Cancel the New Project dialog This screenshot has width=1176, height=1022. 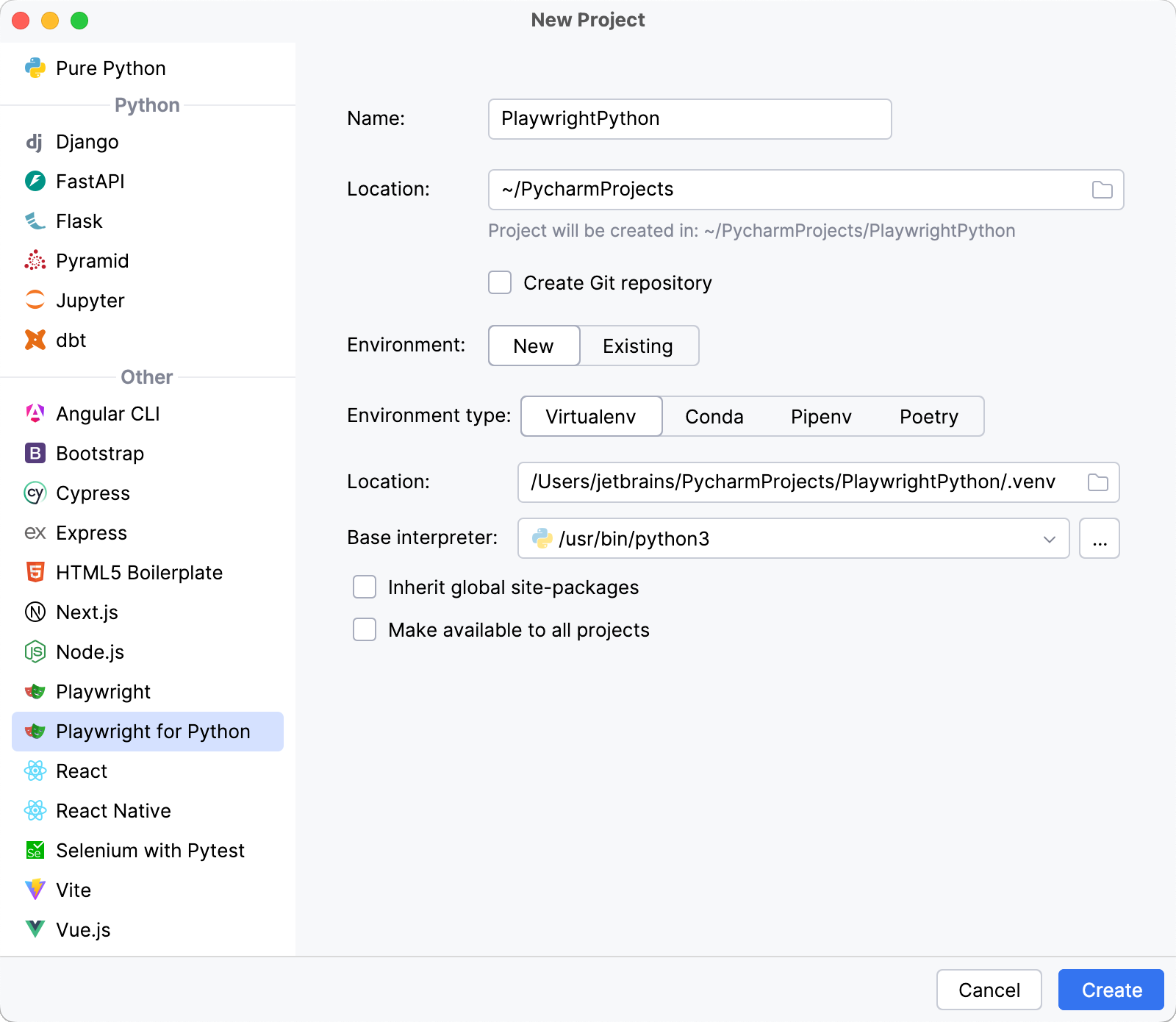tap(989, 990)
